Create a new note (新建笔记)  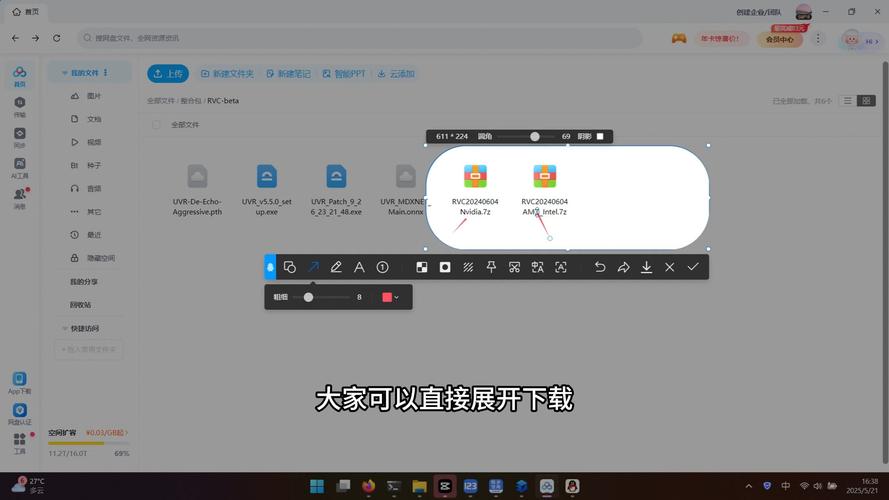tap(288, 74)
